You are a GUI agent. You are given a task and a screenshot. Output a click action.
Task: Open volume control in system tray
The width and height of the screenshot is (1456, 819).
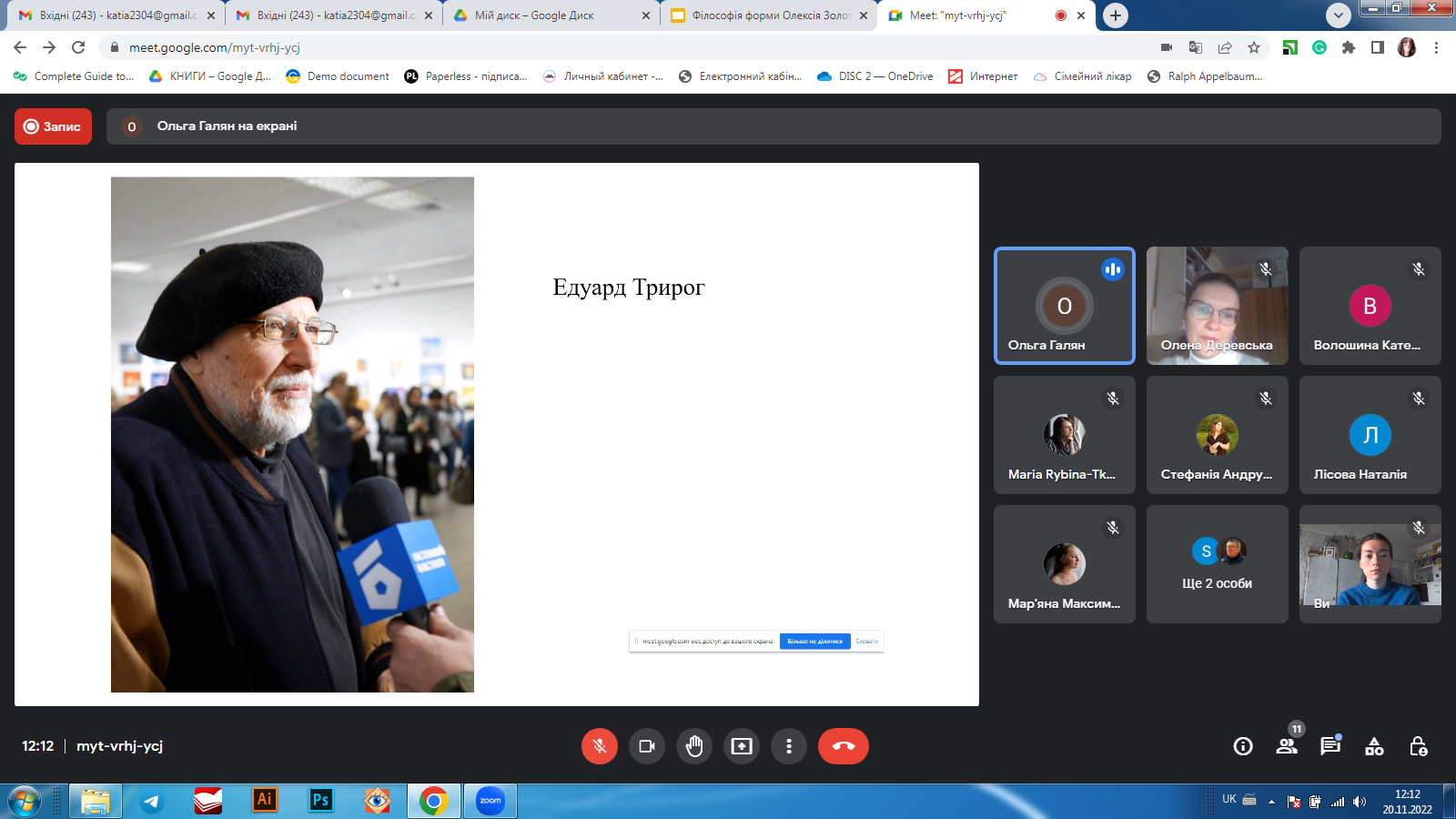[x=1360, y=802]
